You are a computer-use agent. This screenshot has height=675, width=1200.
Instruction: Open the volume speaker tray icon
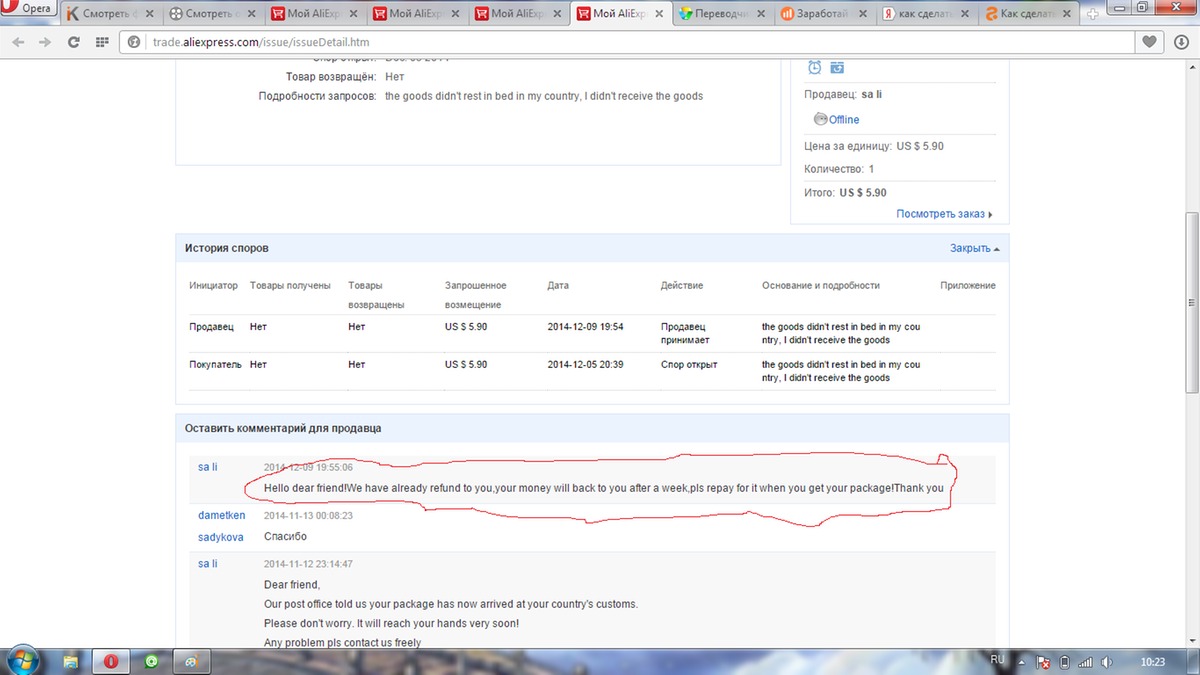(x=1106, y=662)
